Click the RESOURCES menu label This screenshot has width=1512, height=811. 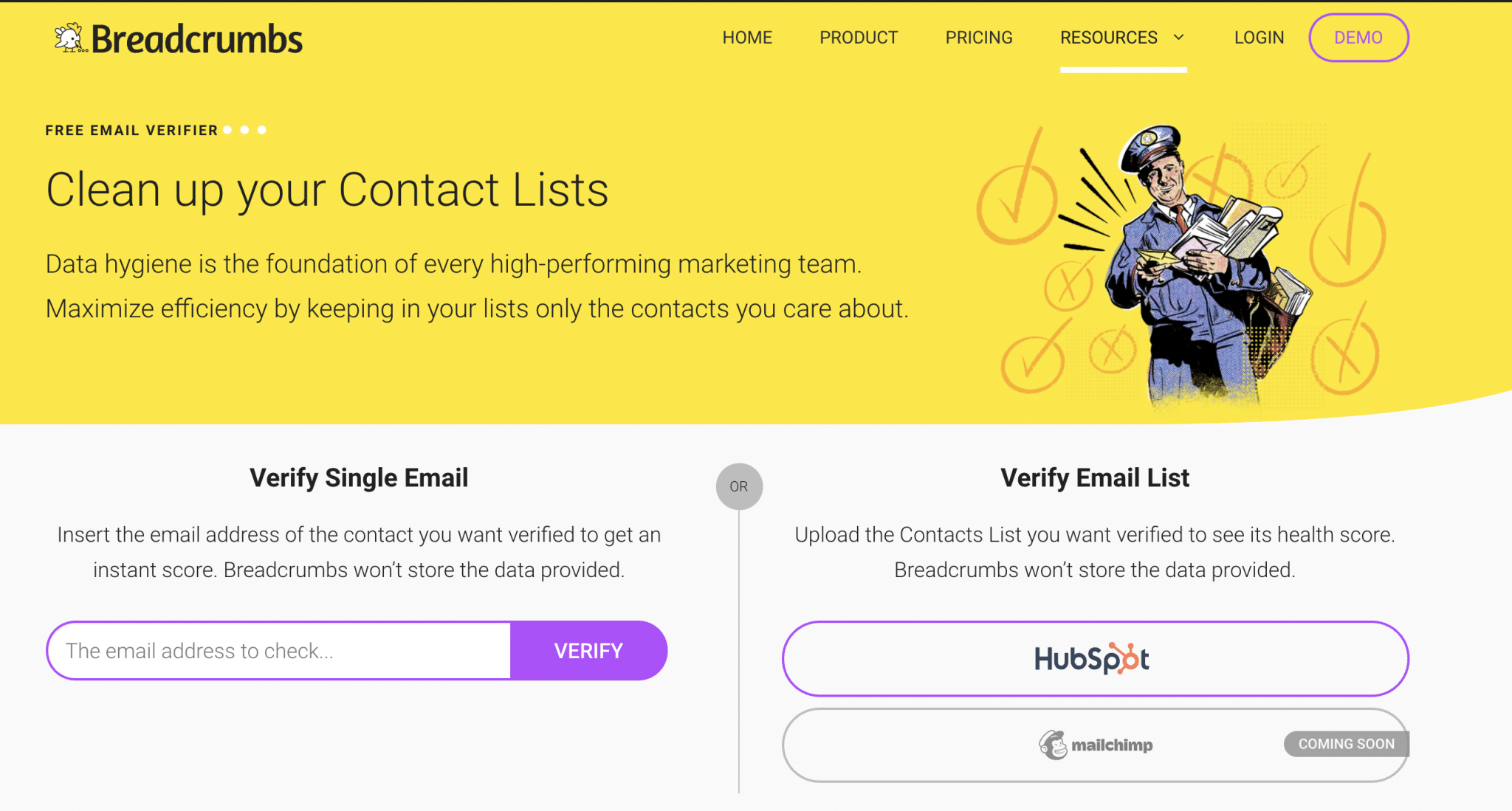pos(1109,38)
